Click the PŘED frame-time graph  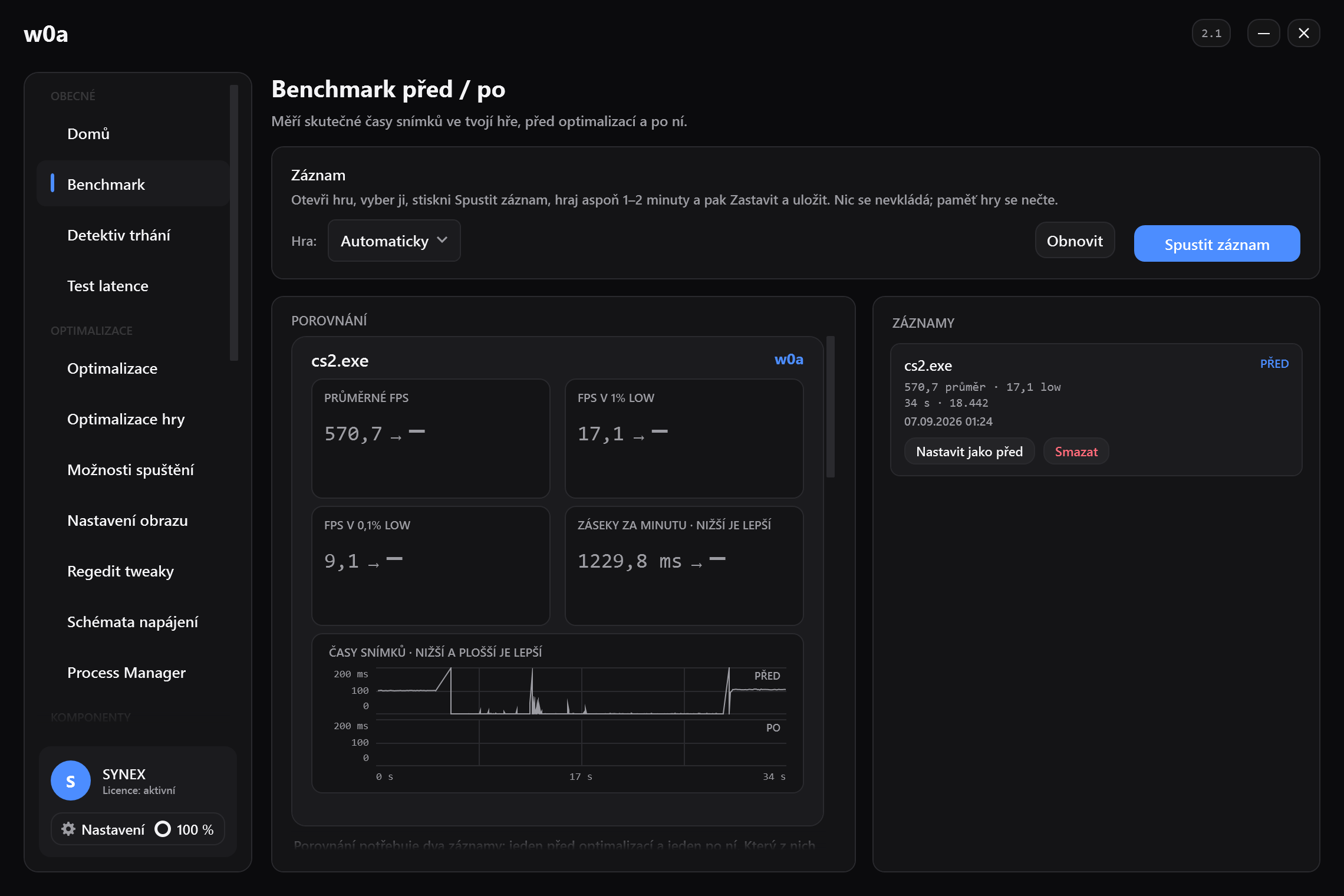(x=581, y=691)
